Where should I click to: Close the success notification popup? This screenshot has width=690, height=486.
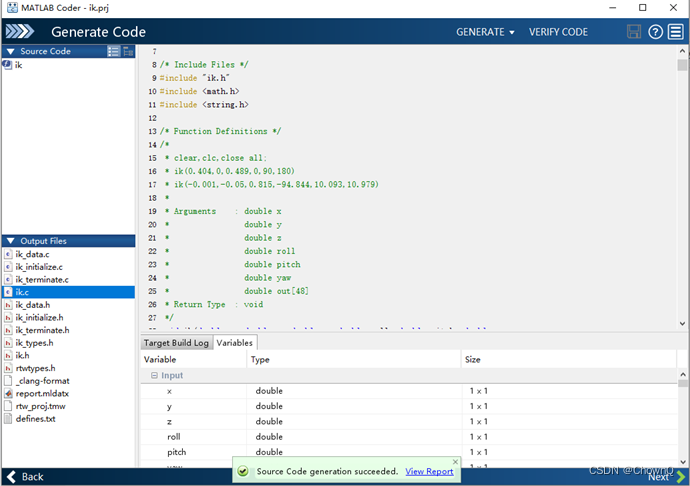(454, 462)
